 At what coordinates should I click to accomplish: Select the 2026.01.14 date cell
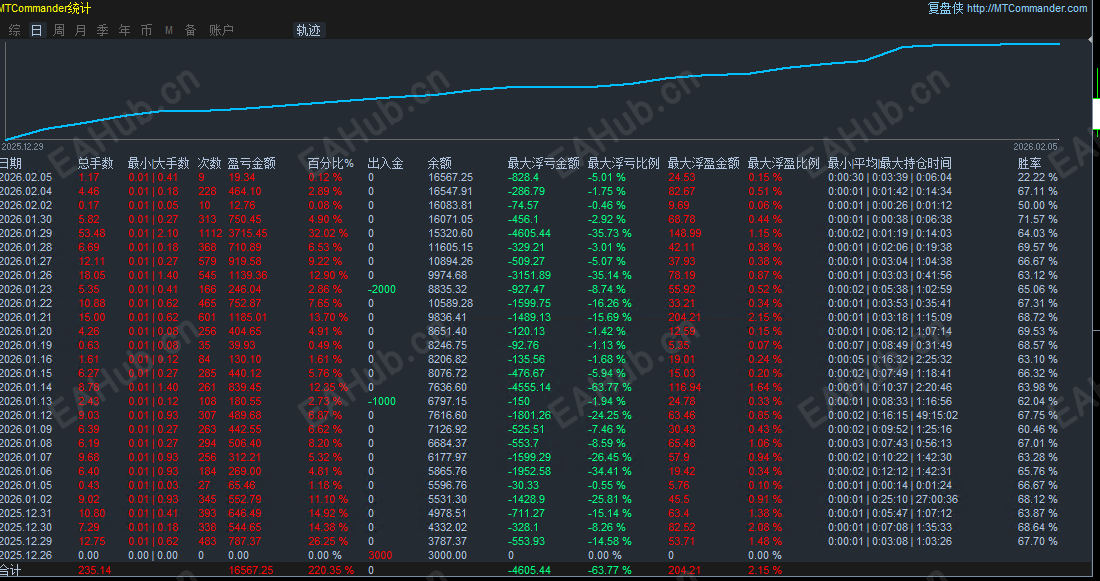[x=26, y=387]
